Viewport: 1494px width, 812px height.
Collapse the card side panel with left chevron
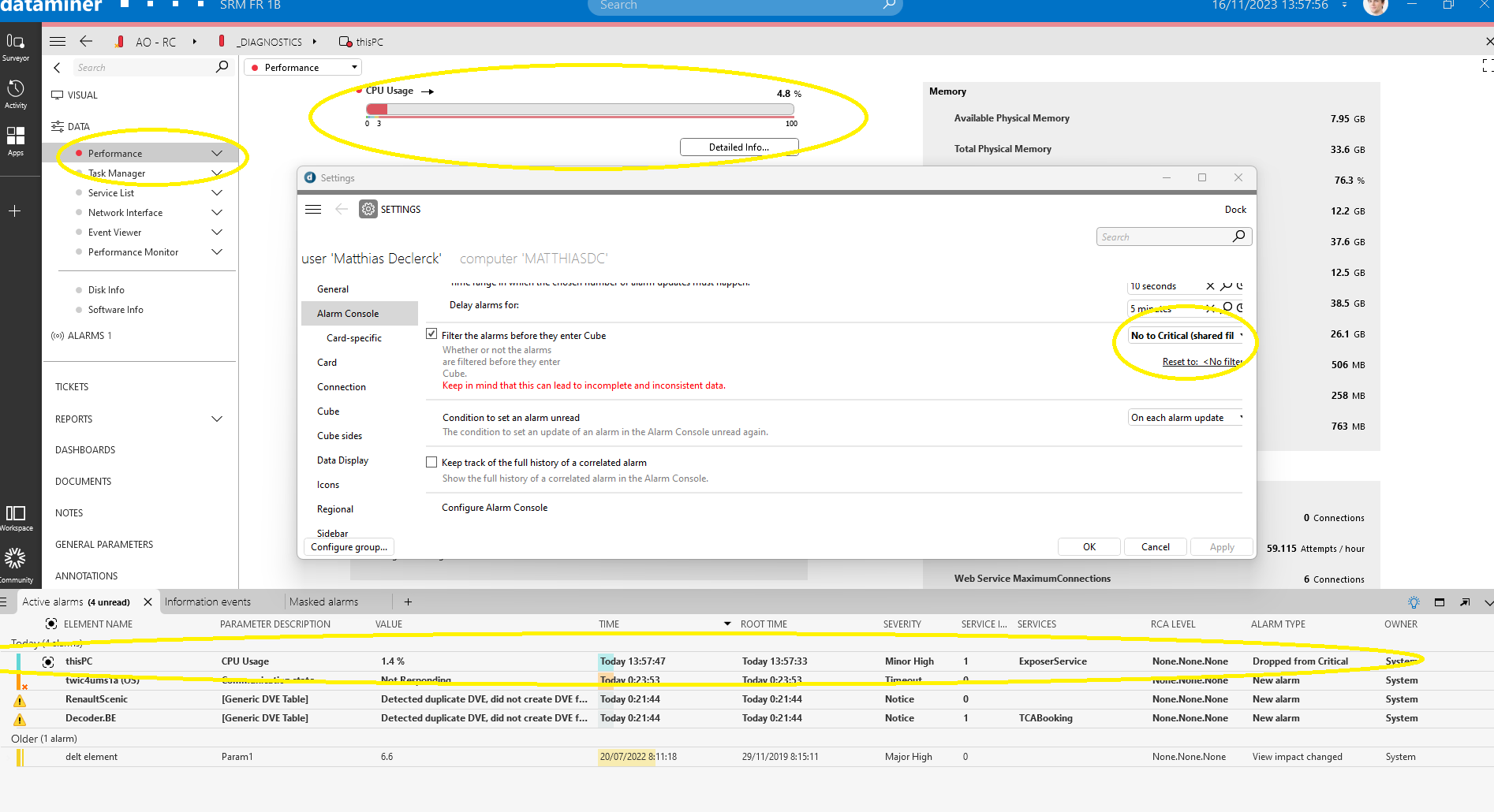57,68
